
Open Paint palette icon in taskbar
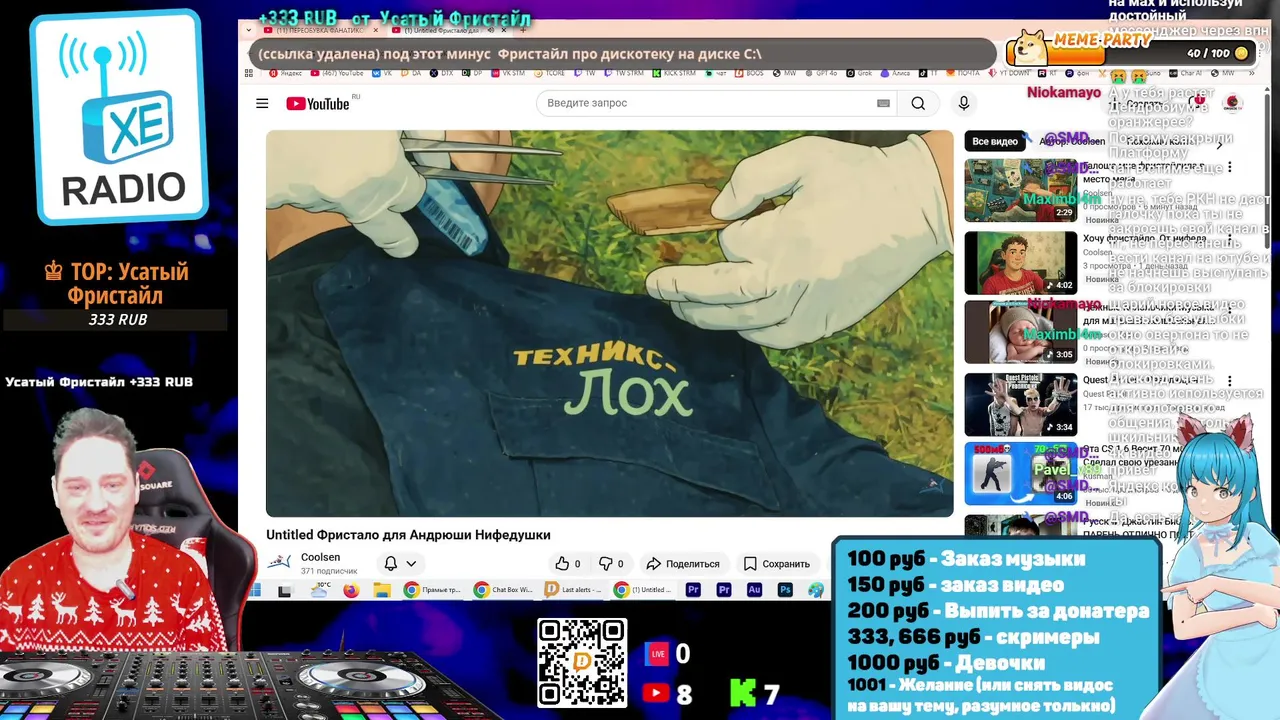pos(816,590)
